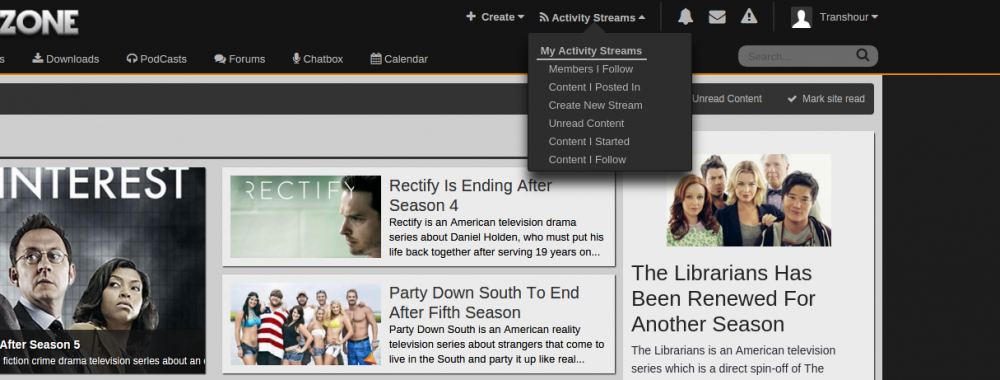Click The Librarians description text
The height and width of the screenshot is (380, 1000).
[733, 359]
